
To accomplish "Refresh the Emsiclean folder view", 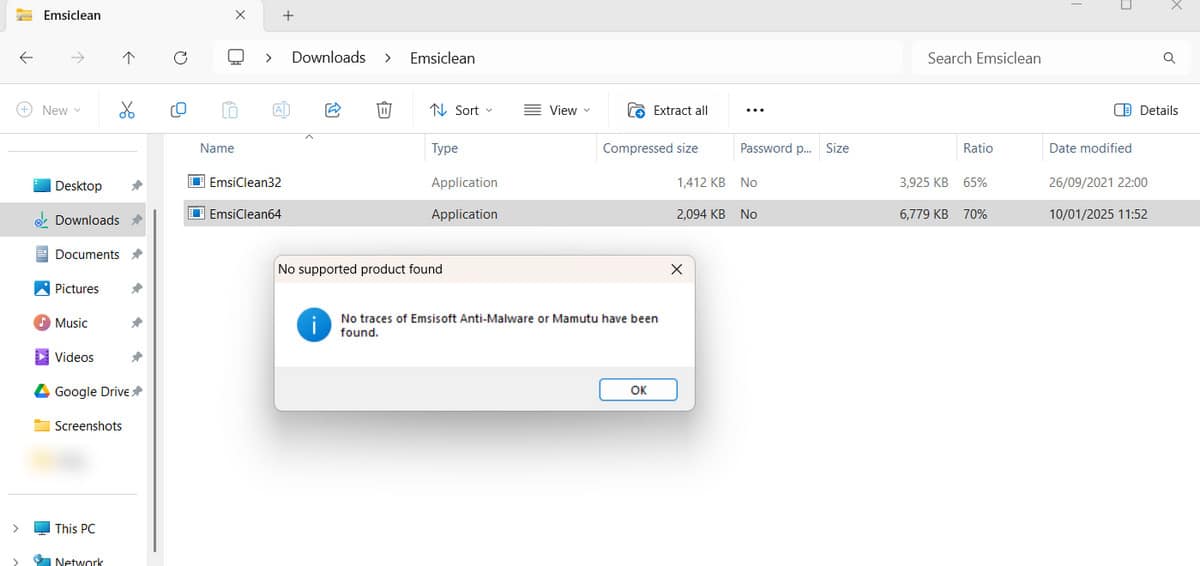I will pos(181,58).
